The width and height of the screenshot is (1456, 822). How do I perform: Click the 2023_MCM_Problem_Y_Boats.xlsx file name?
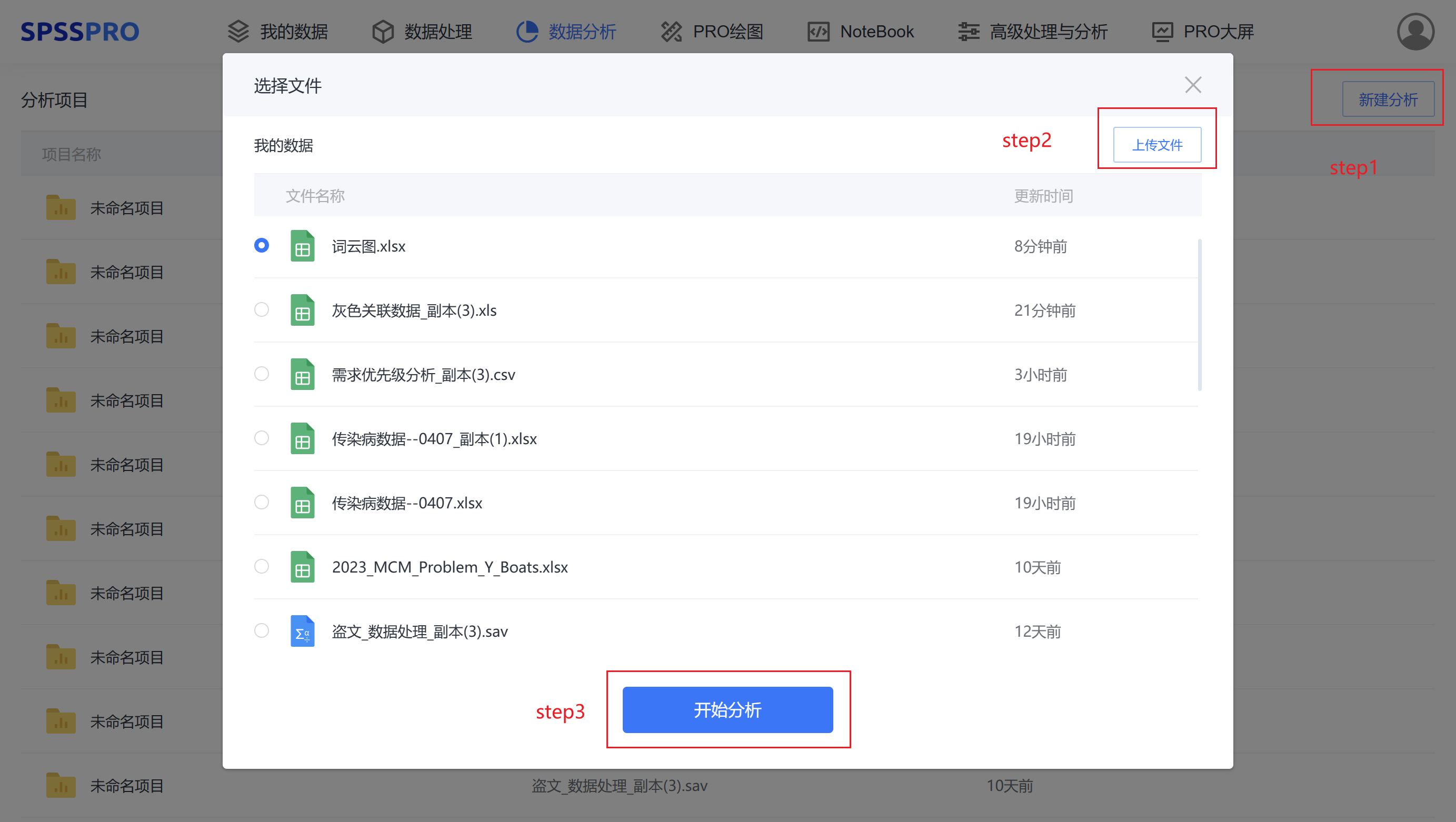click(x=450, y=567)
